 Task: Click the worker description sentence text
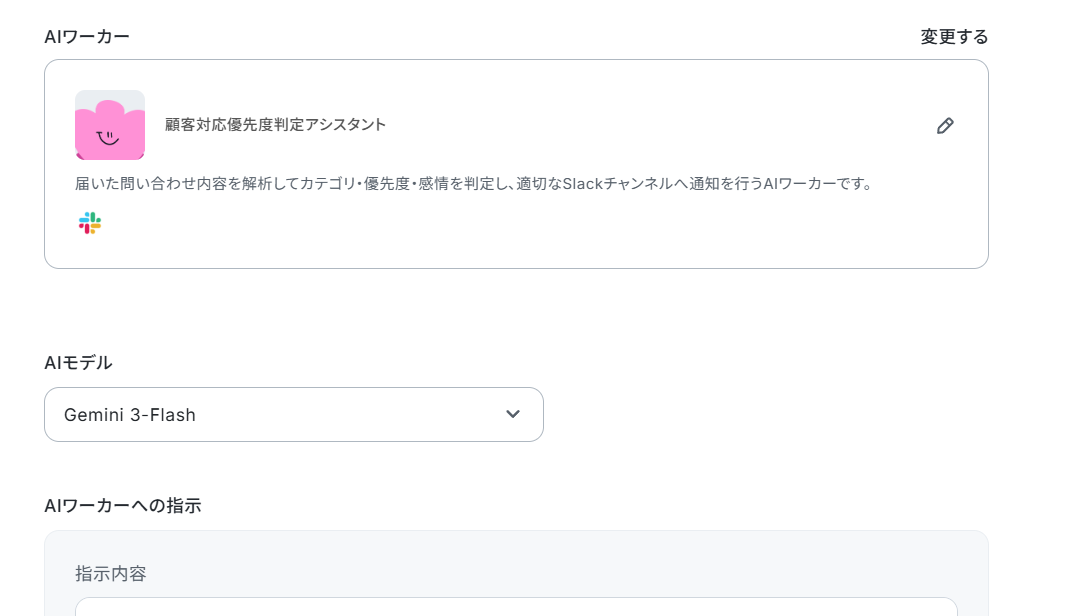click(x=474, y=183)
